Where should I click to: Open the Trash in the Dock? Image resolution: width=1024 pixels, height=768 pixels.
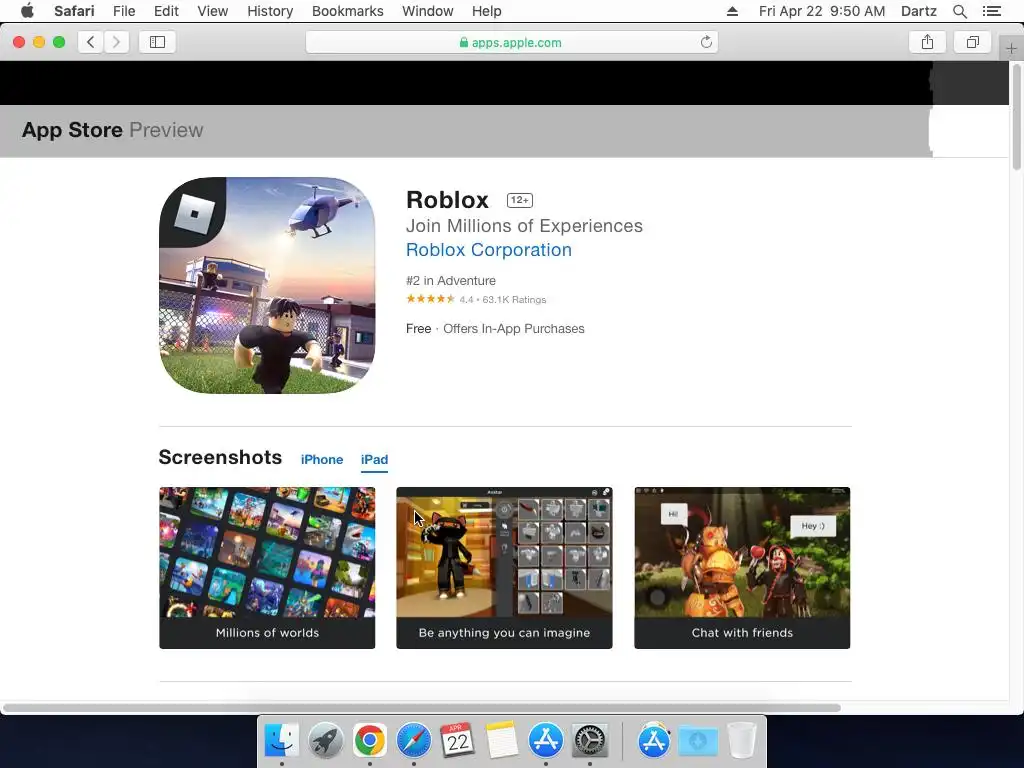742,740
